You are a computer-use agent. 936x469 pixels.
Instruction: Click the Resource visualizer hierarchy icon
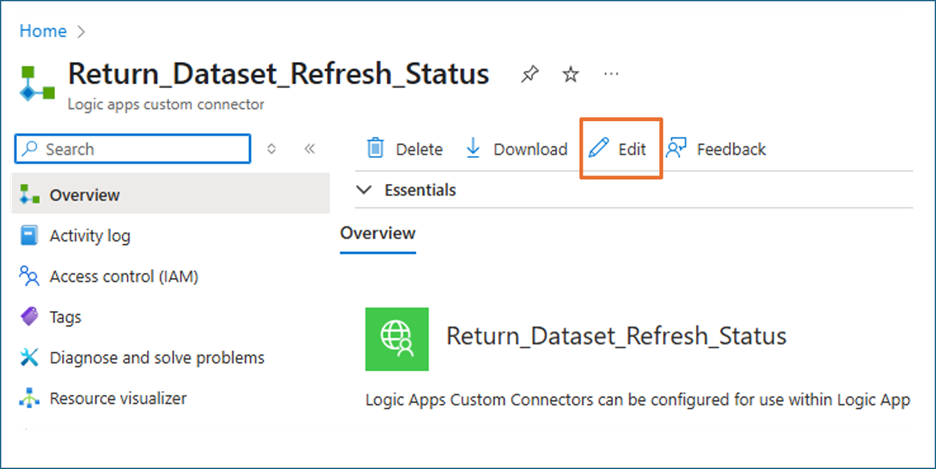(29, 398)
